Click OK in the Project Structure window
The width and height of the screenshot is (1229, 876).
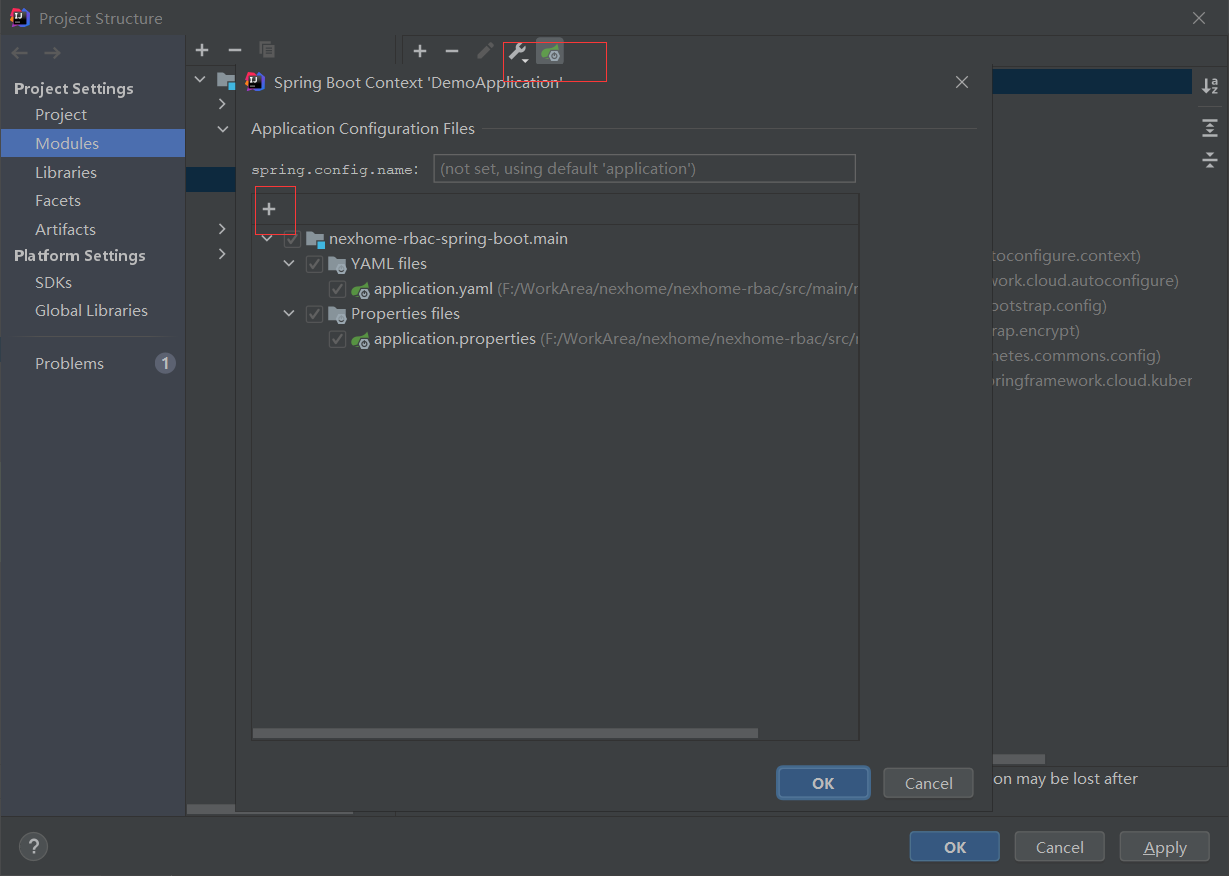click(x=955, y=847)
